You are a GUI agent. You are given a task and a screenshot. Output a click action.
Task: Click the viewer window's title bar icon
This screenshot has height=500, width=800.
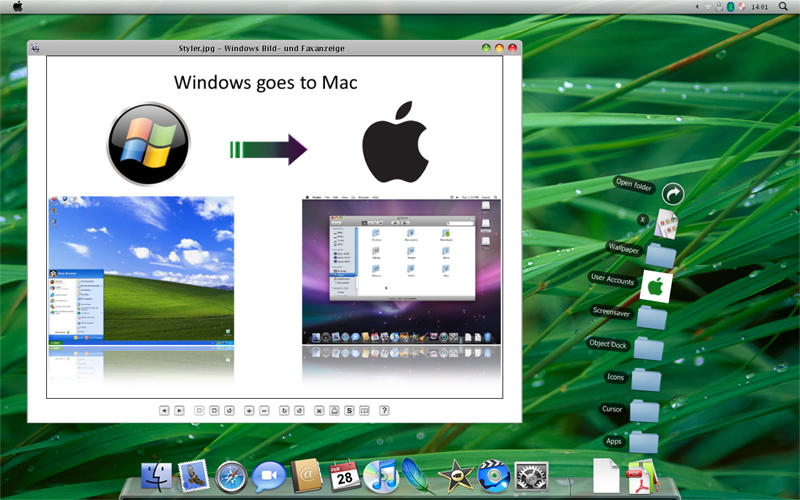(x=35, y=48)
